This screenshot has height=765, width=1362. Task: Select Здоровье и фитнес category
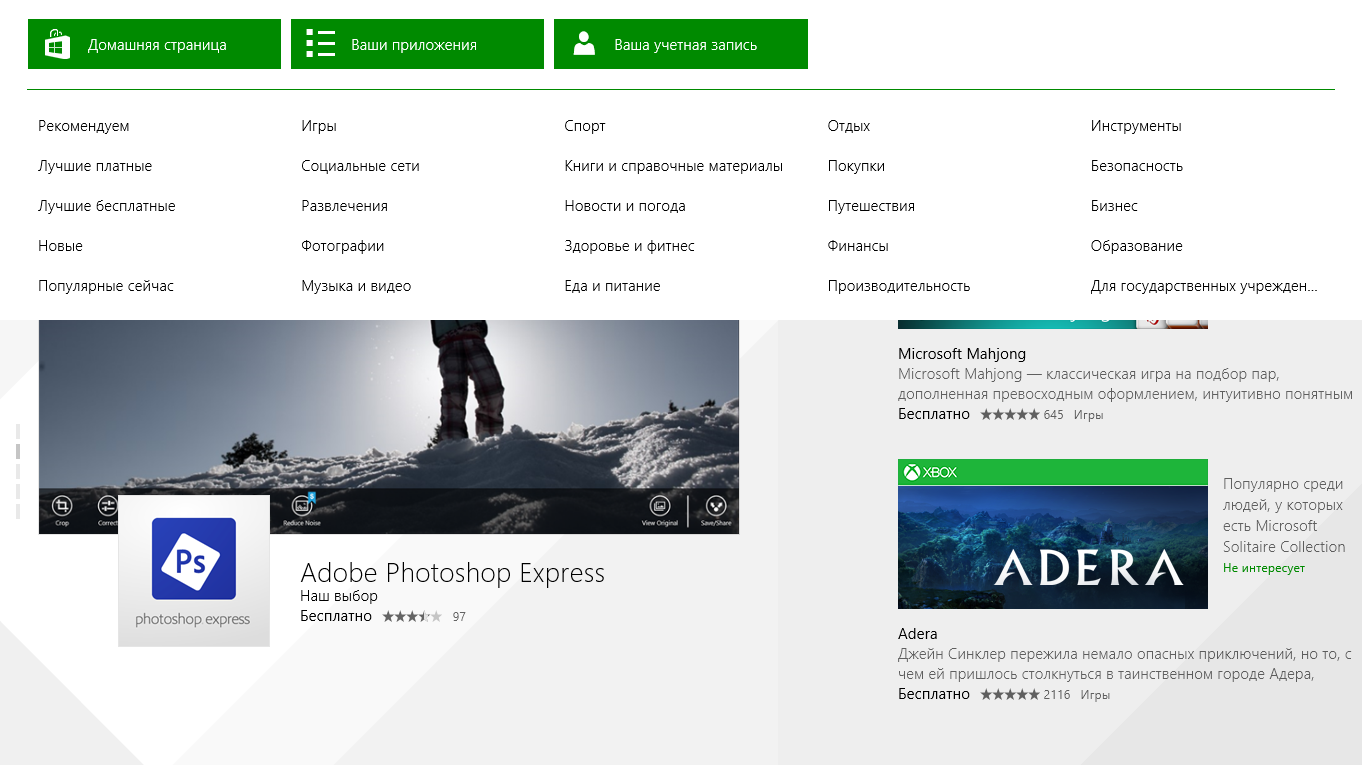click(x=629, y=246)
